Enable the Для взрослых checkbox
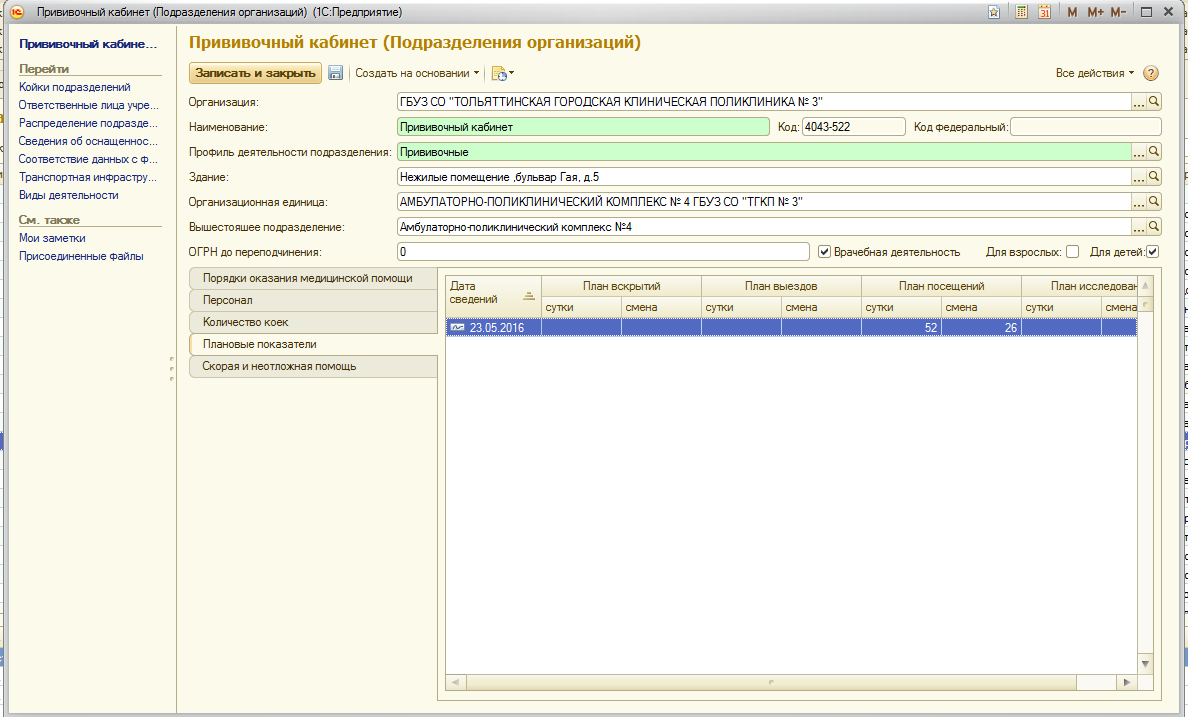This screenshot has width=1188, height=717. pyautogui.click(x=1072, y=252)
